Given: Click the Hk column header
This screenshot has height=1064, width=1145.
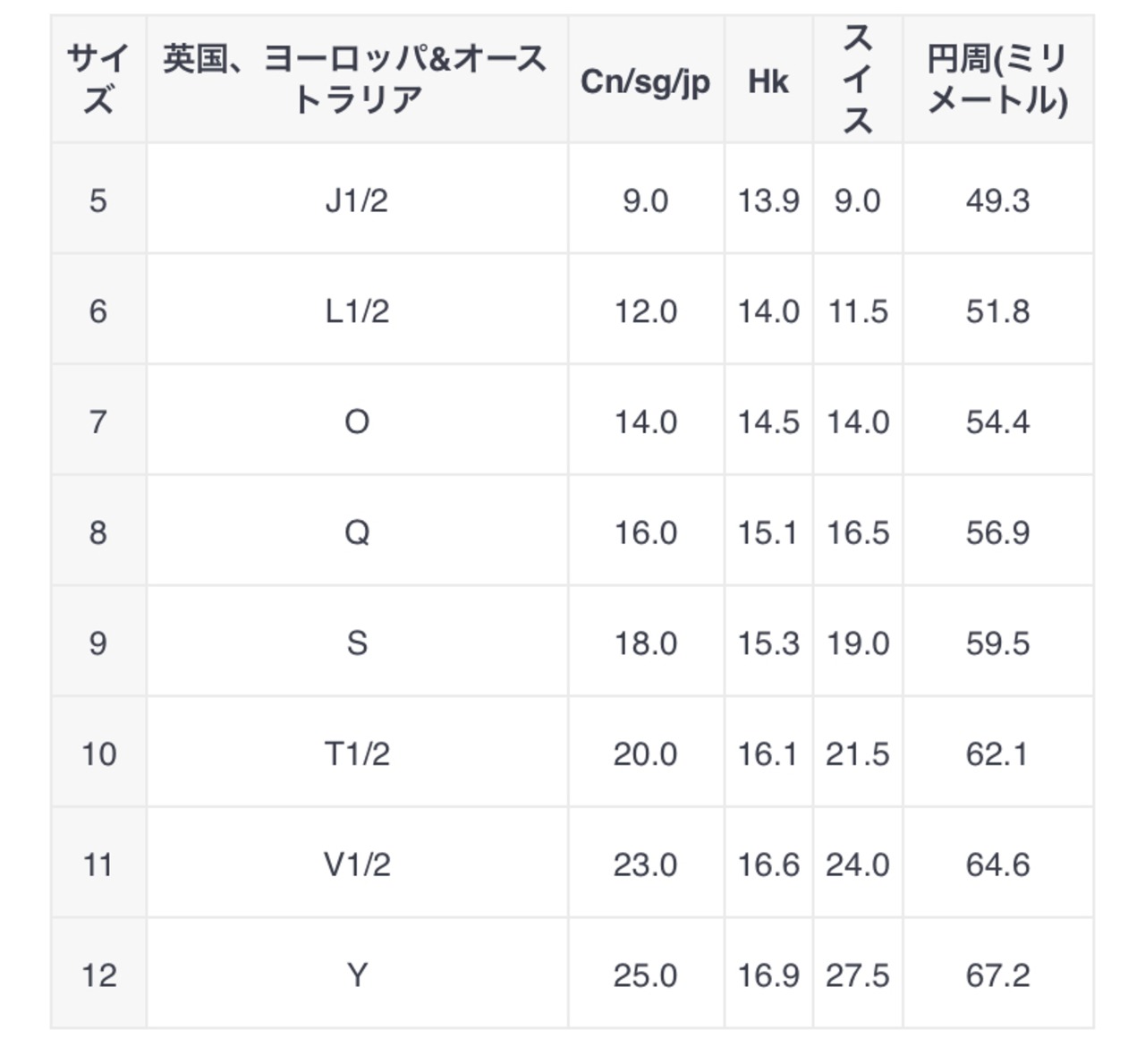Looking at the screenshot, I should pyautogui.click(x=768, y=81).
